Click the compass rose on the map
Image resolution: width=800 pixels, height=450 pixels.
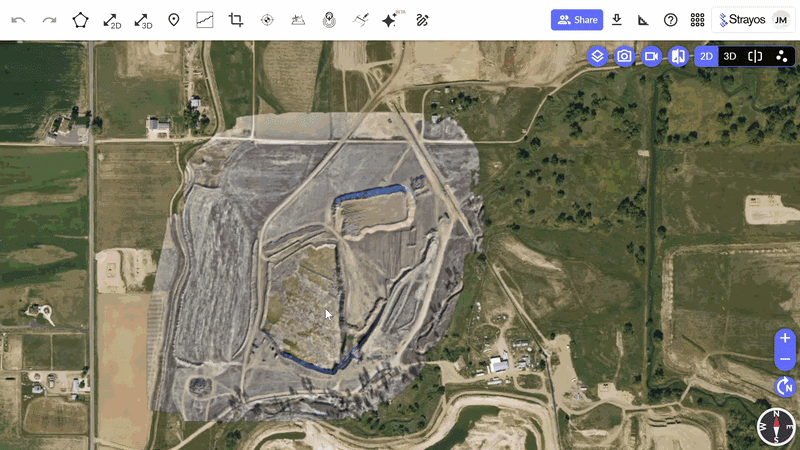point(775,426)
